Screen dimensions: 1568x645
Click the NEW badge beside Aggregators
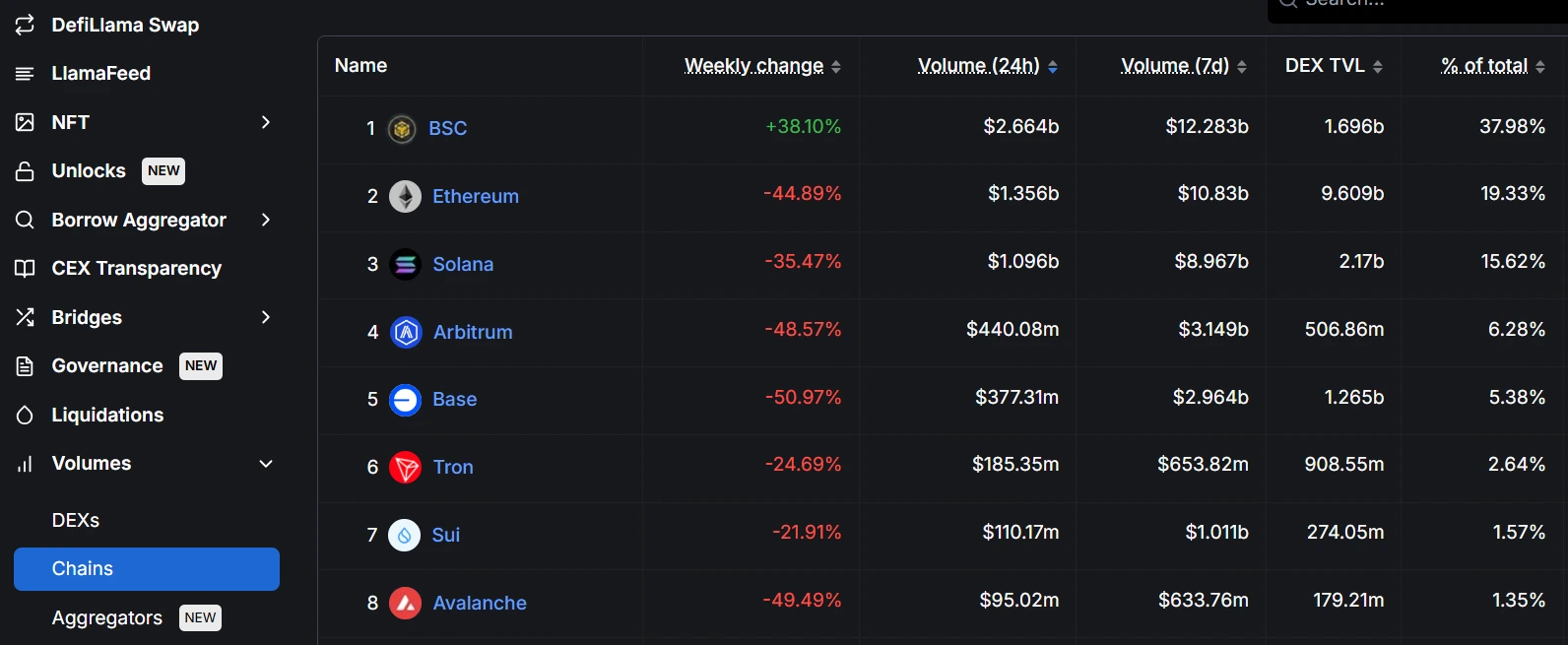(x=200, y=618)
